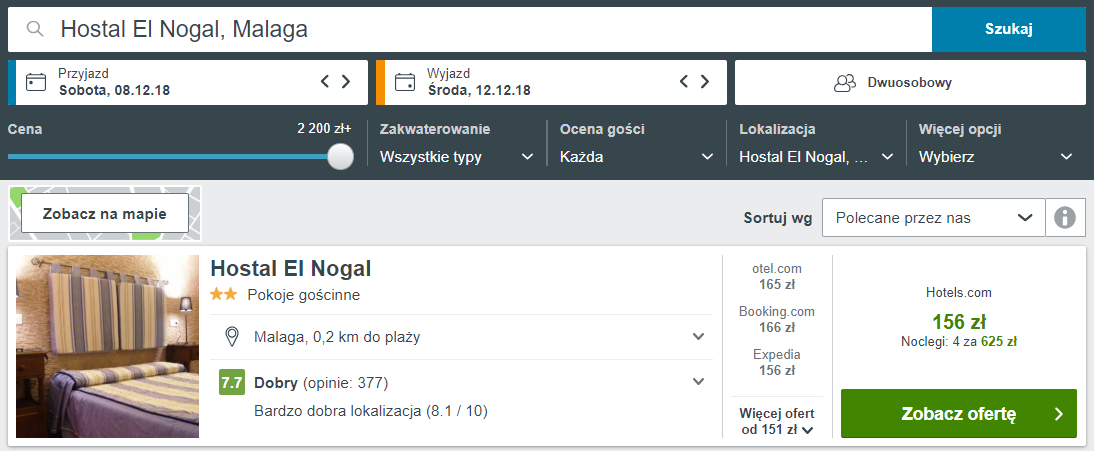Open Zobacz na mapie map view
The image size is (1094, 451).
[105, 214]
